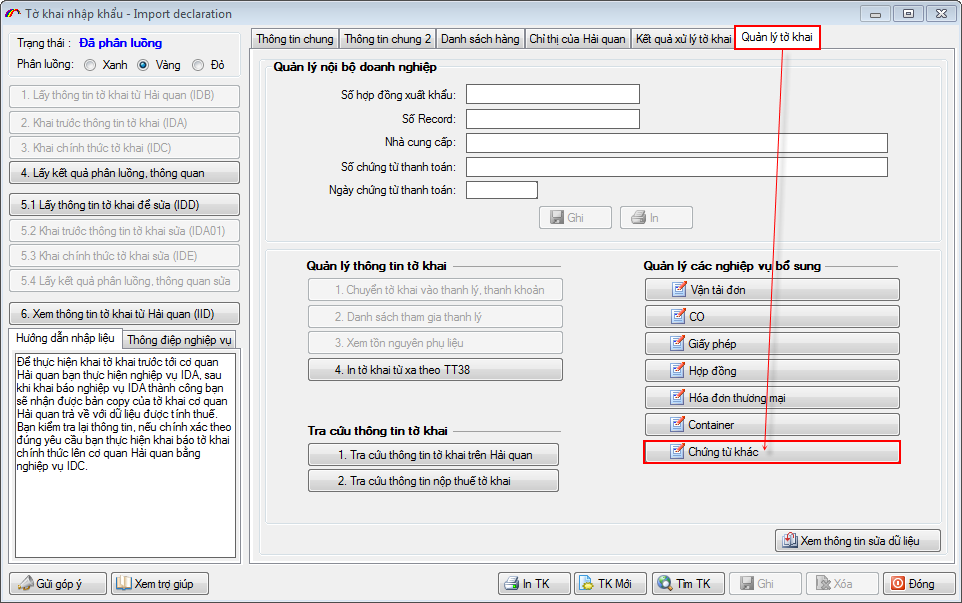Click the Vận tải đơn document icon
Viewport: 962px width, 603px height.
[x=676, y=290]
